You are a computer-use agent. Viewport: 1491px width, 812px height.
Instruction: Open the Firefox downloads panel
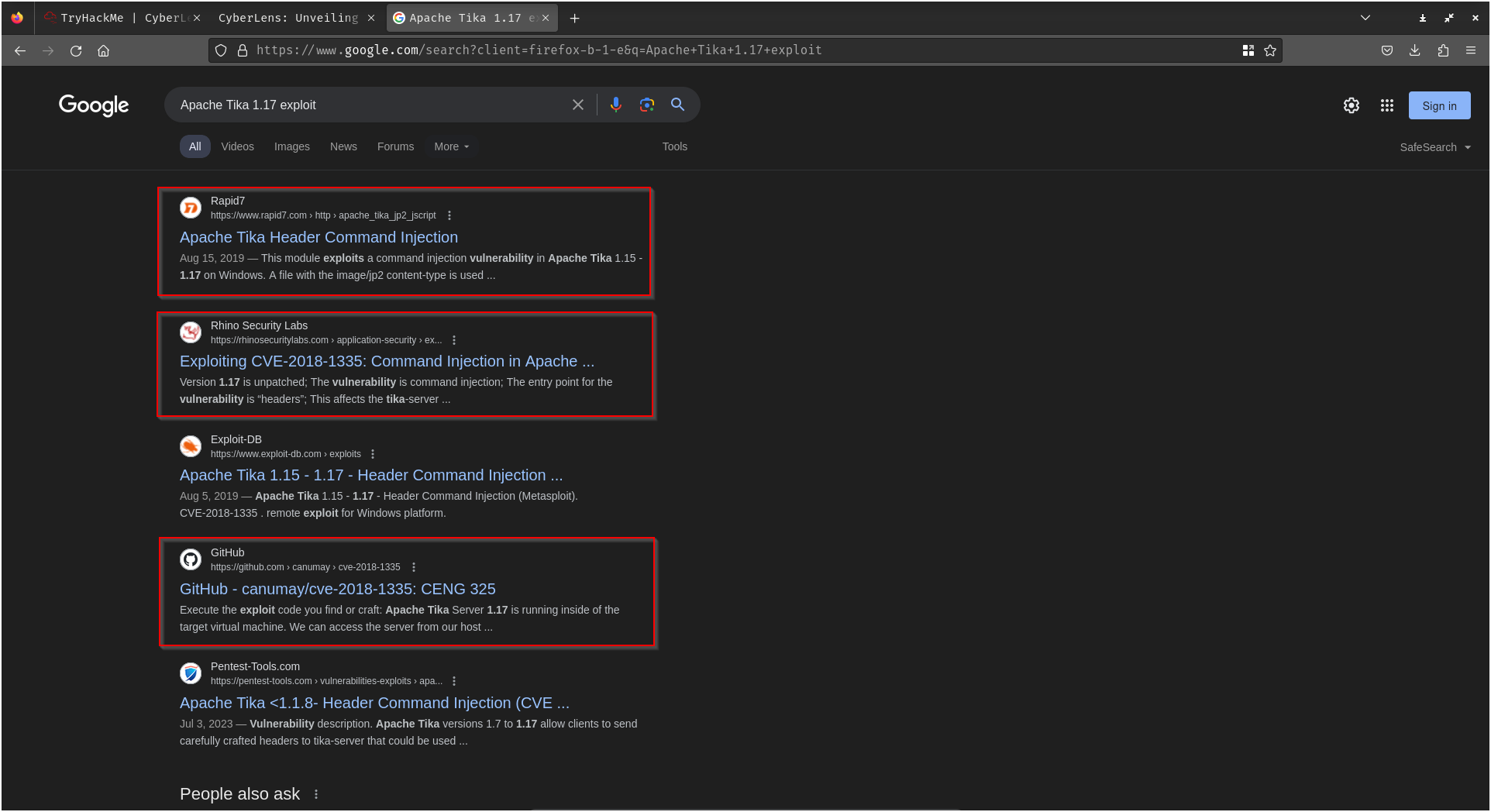(1414, 50)
